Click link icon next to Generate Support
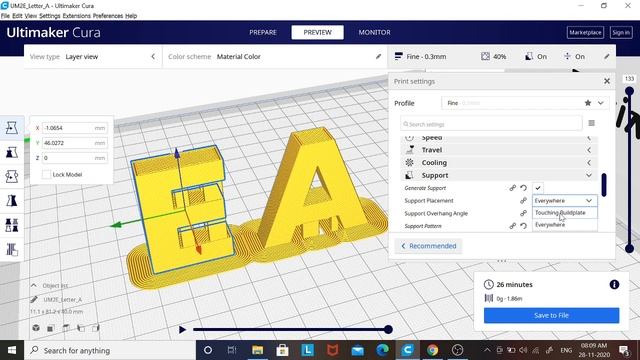The image size is (640, 360). (513, 188)
